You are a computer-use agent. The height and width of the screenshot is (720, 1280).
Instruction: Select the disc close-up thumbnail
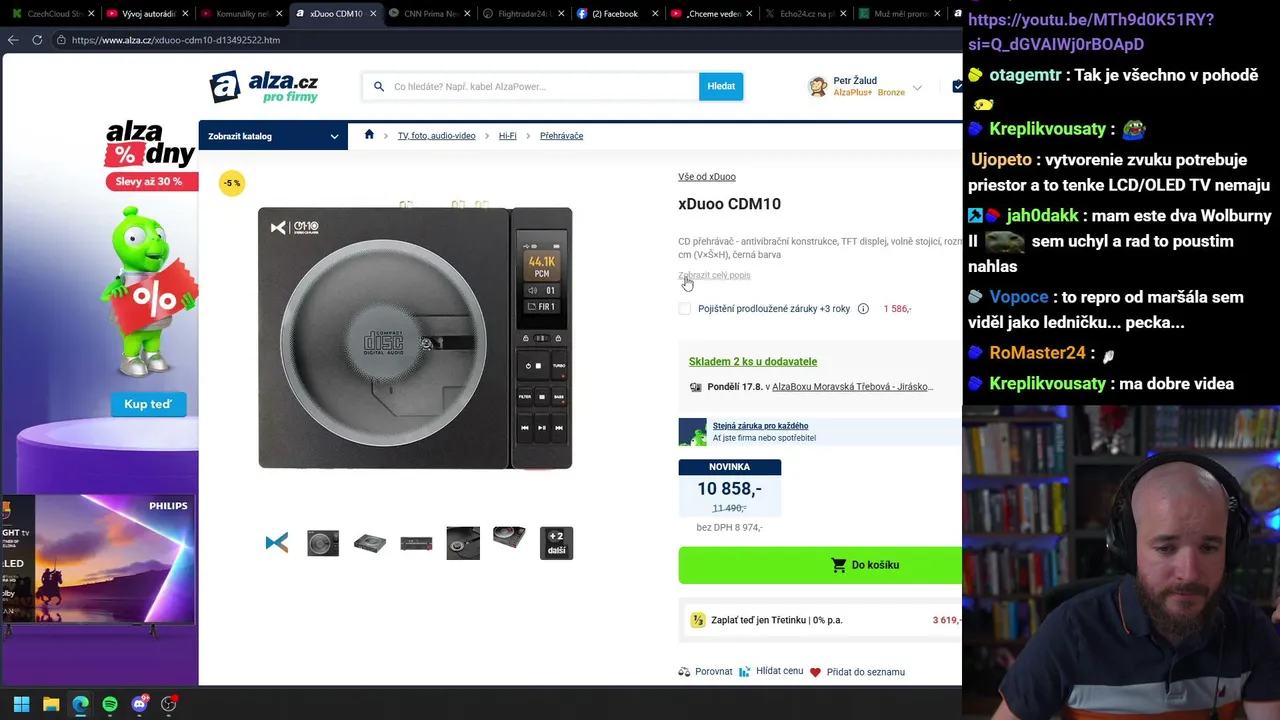463,543
